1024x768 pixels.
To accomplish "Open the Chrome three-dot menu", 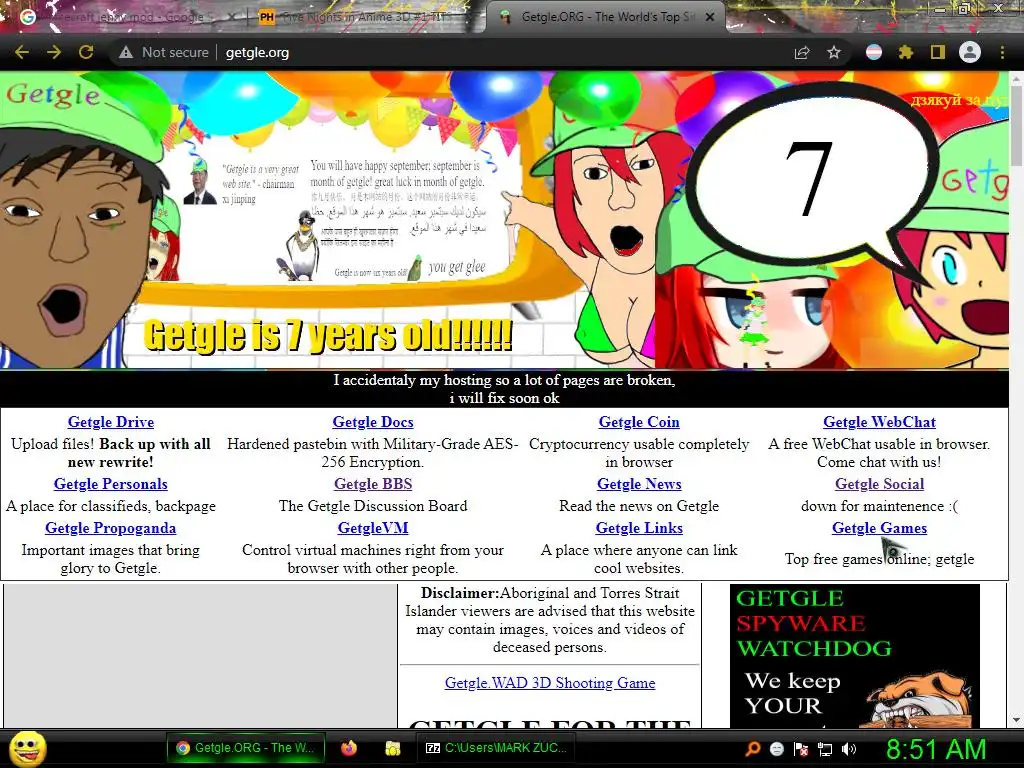I will pyautogui.click(x=1002, y=52).
